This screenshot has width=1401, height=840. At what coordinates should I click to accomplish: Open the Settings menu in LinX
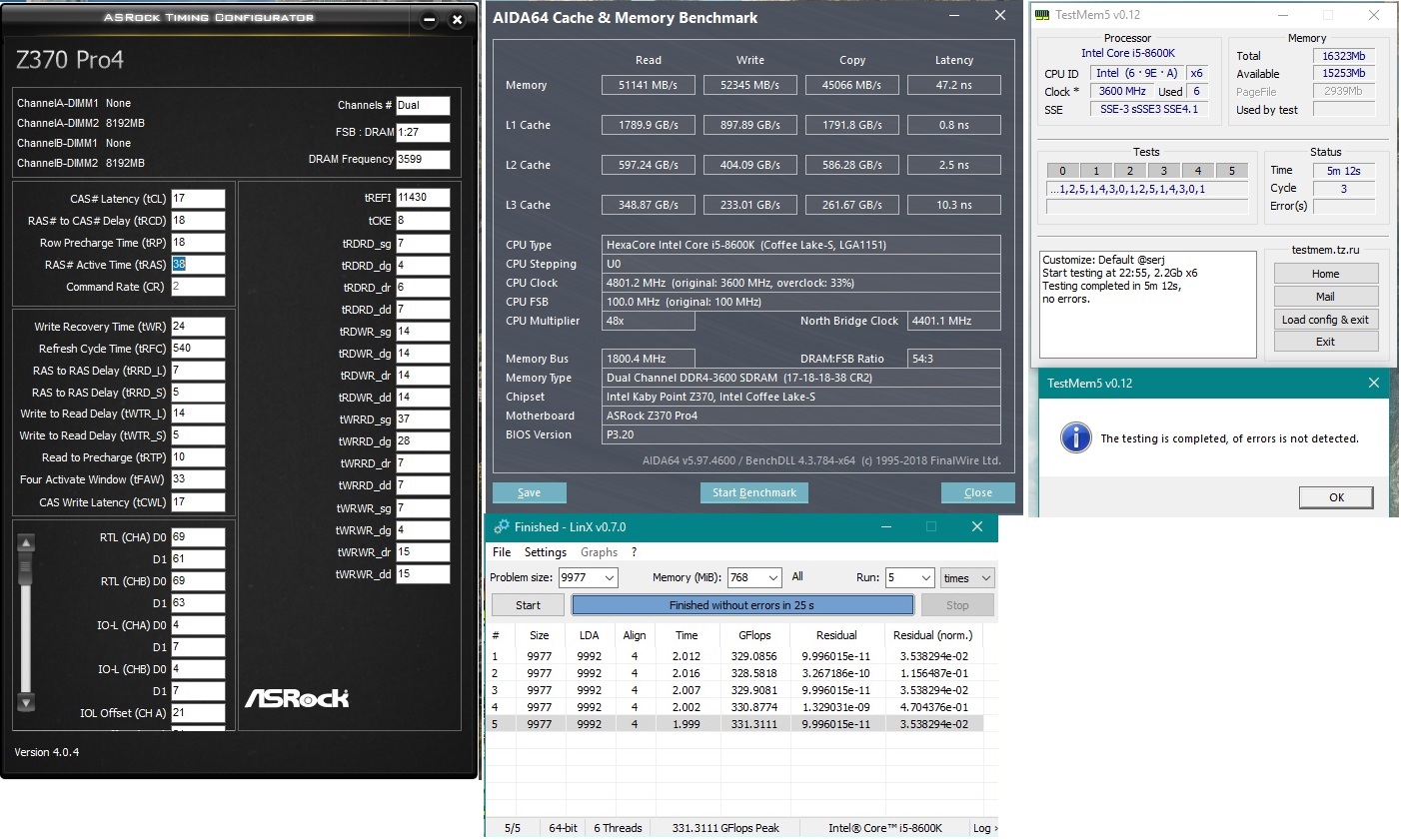pos(546,552)
